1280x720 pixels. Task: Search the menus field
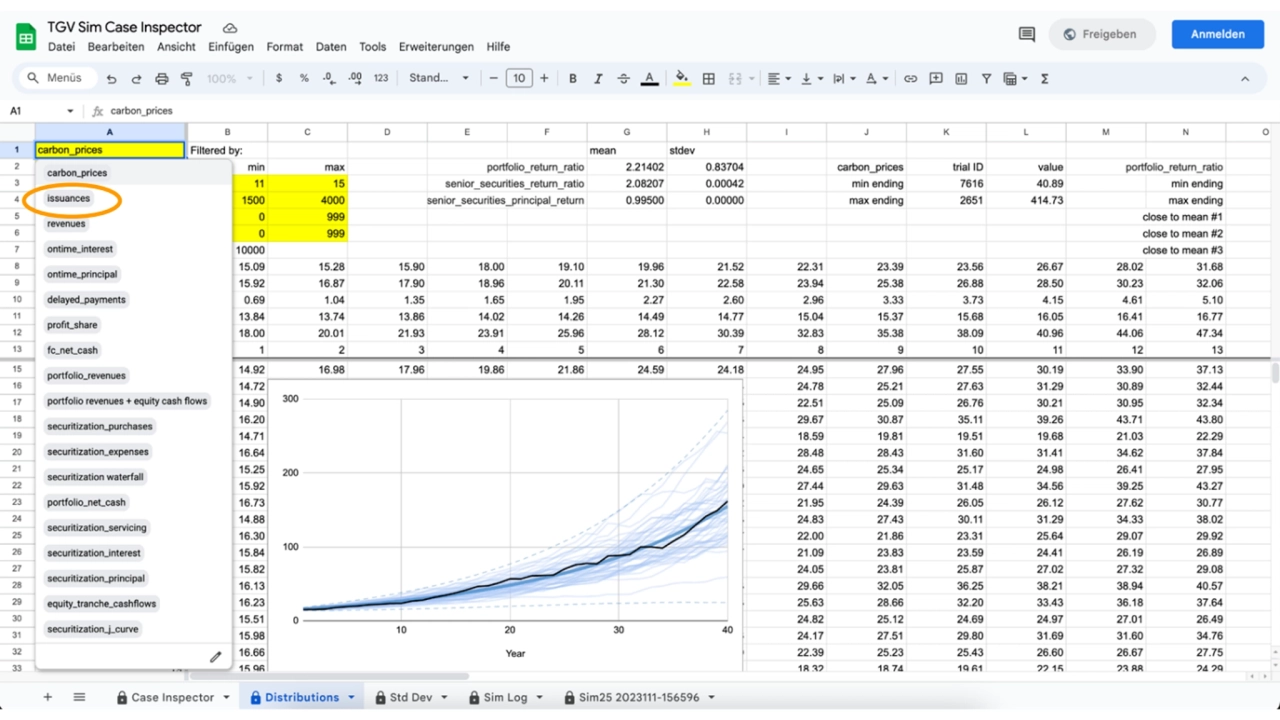(56, 78)
